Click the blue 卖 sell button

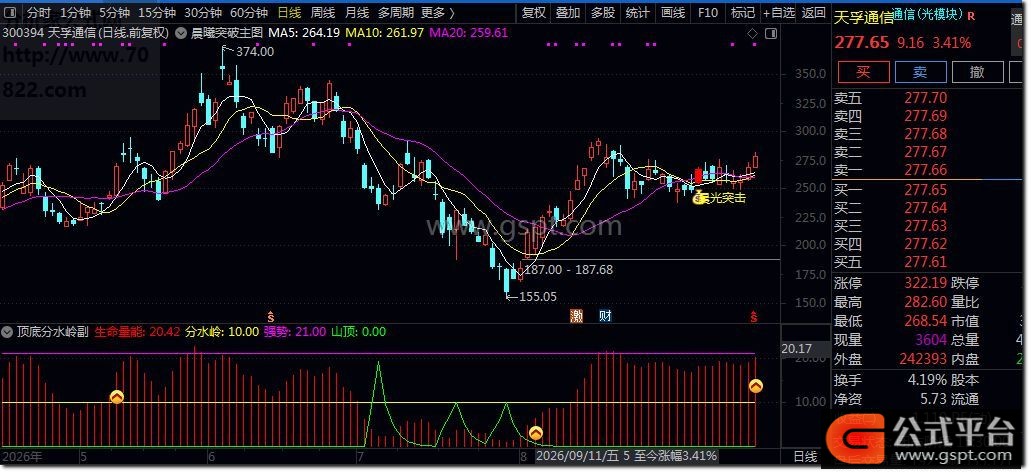pos(921,72)
